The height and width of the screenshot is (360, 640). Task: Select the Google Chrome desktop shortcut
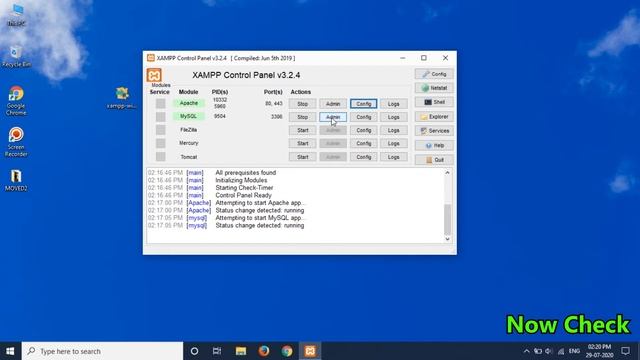(16, 101)
